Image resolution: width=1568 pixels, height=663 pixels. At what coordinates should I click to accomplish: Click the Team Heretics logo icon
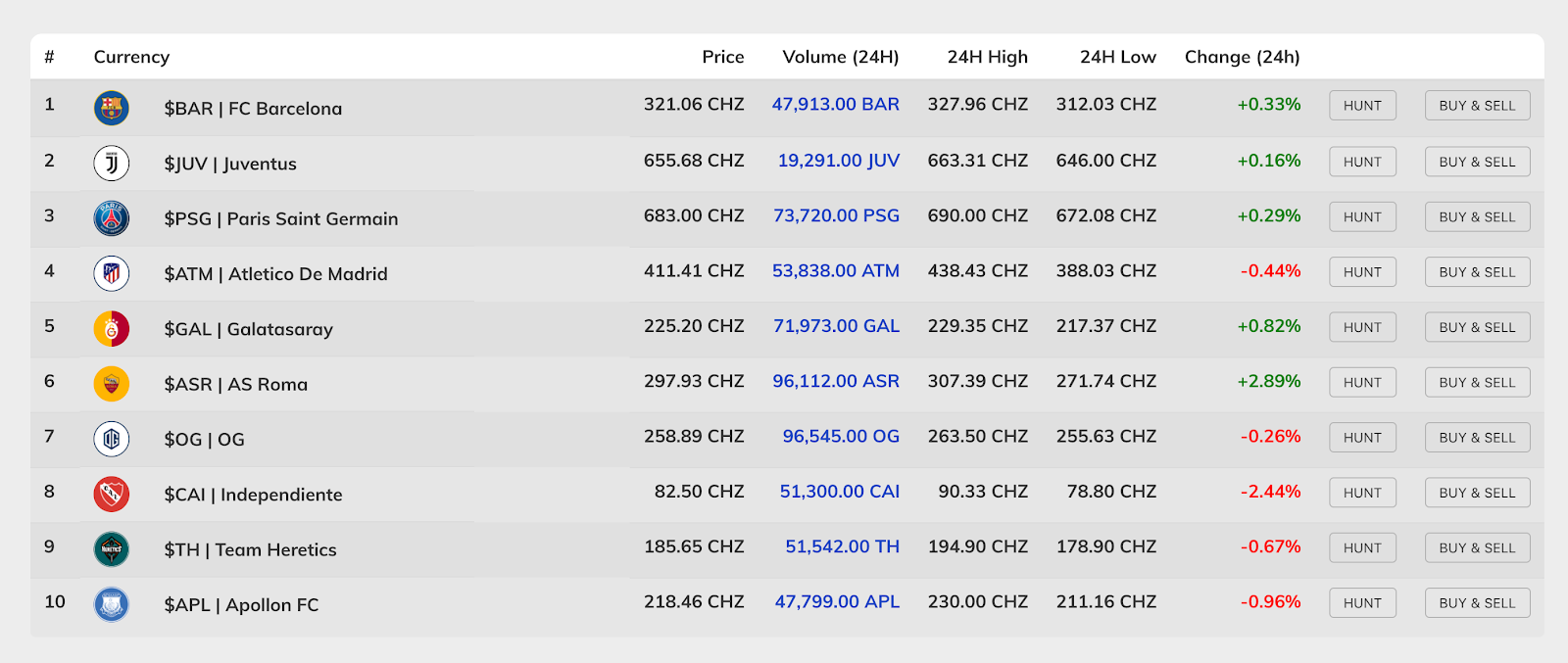(112, 549)
